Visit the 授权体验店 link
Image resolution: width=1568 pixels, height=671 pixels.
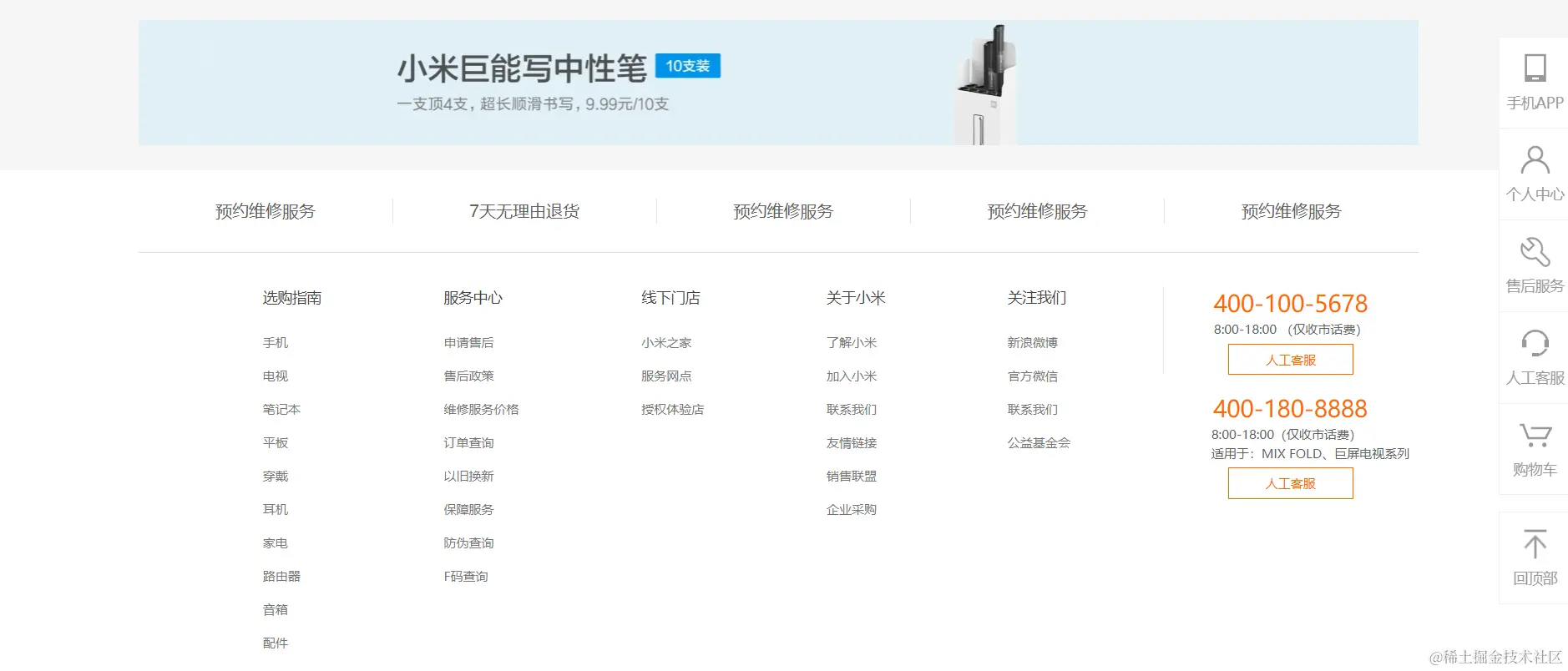click(673, 410)
